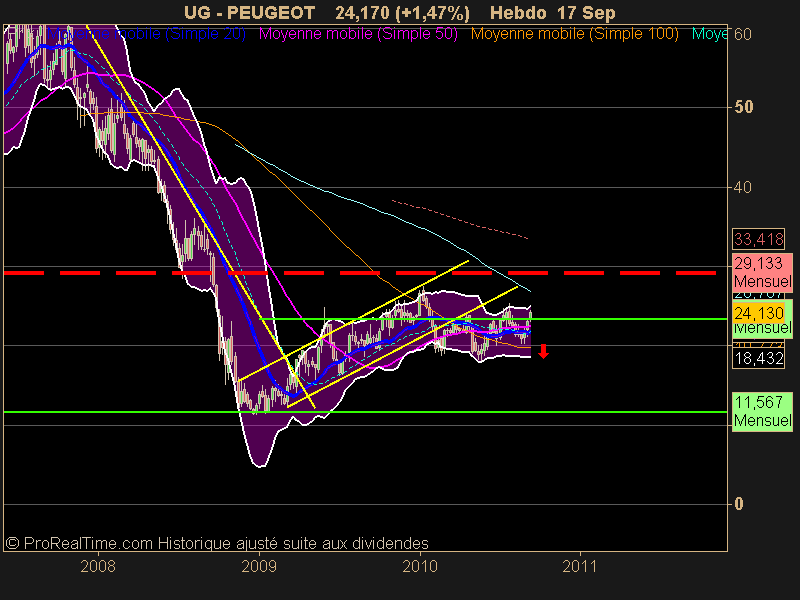
Task: Select the 'Moyenne mobile (Simple 100)' legend label
Action: tap(574, 34)
